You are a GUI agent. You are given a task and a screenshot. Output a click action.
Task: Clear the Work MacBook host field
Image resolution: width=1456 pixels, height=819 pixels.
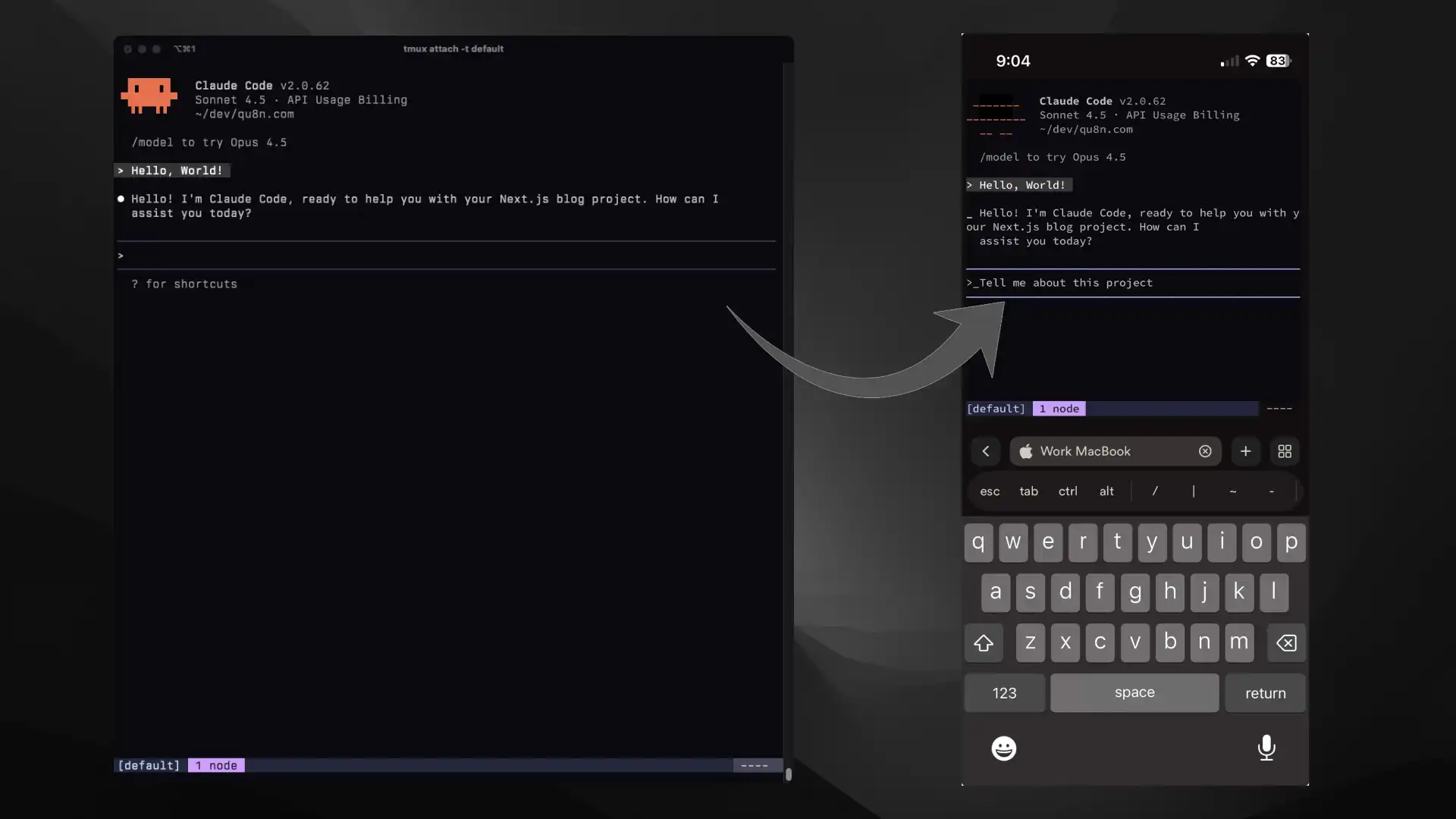1205,451
